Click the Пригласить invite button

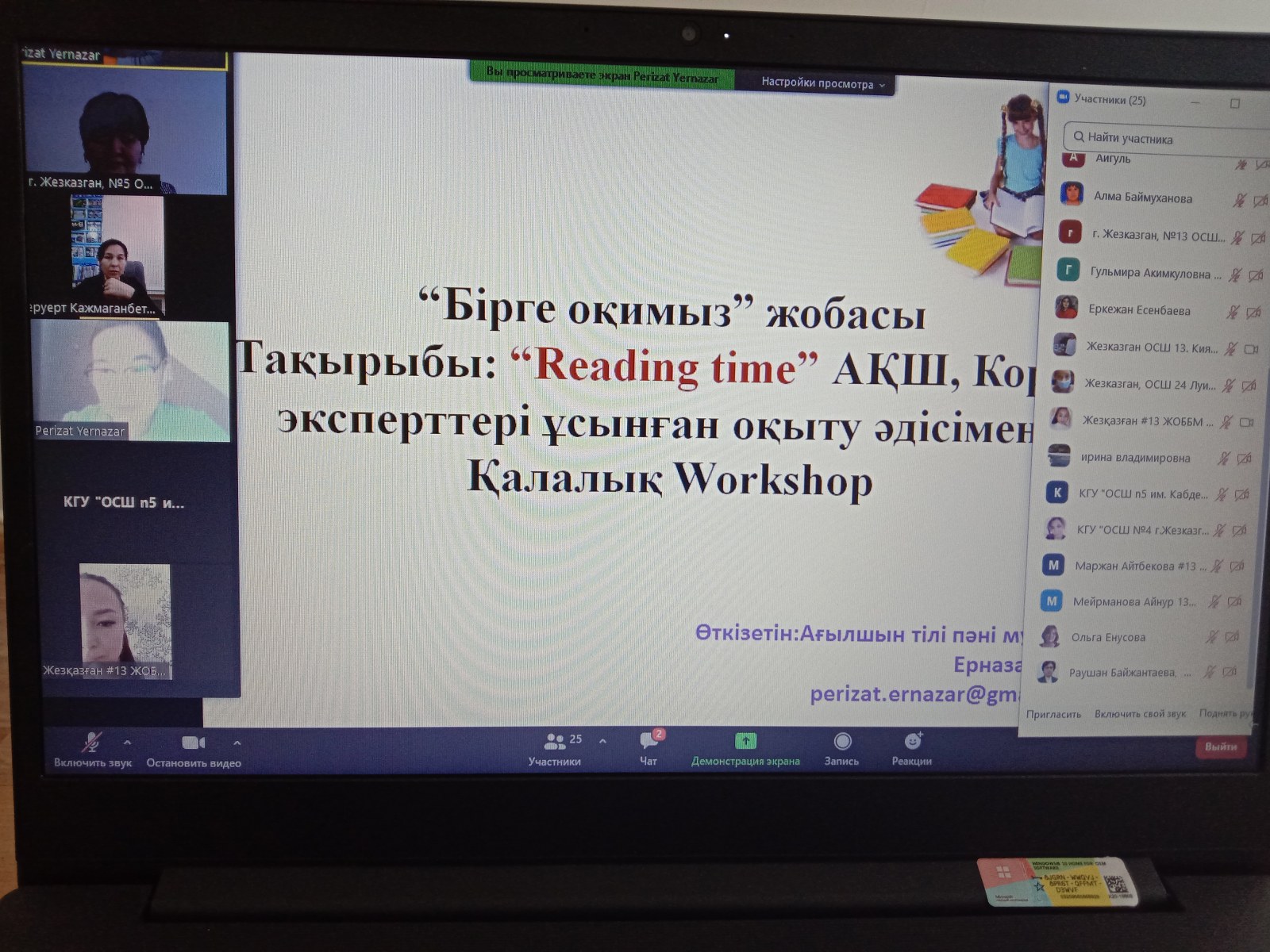pos(1053,714)
